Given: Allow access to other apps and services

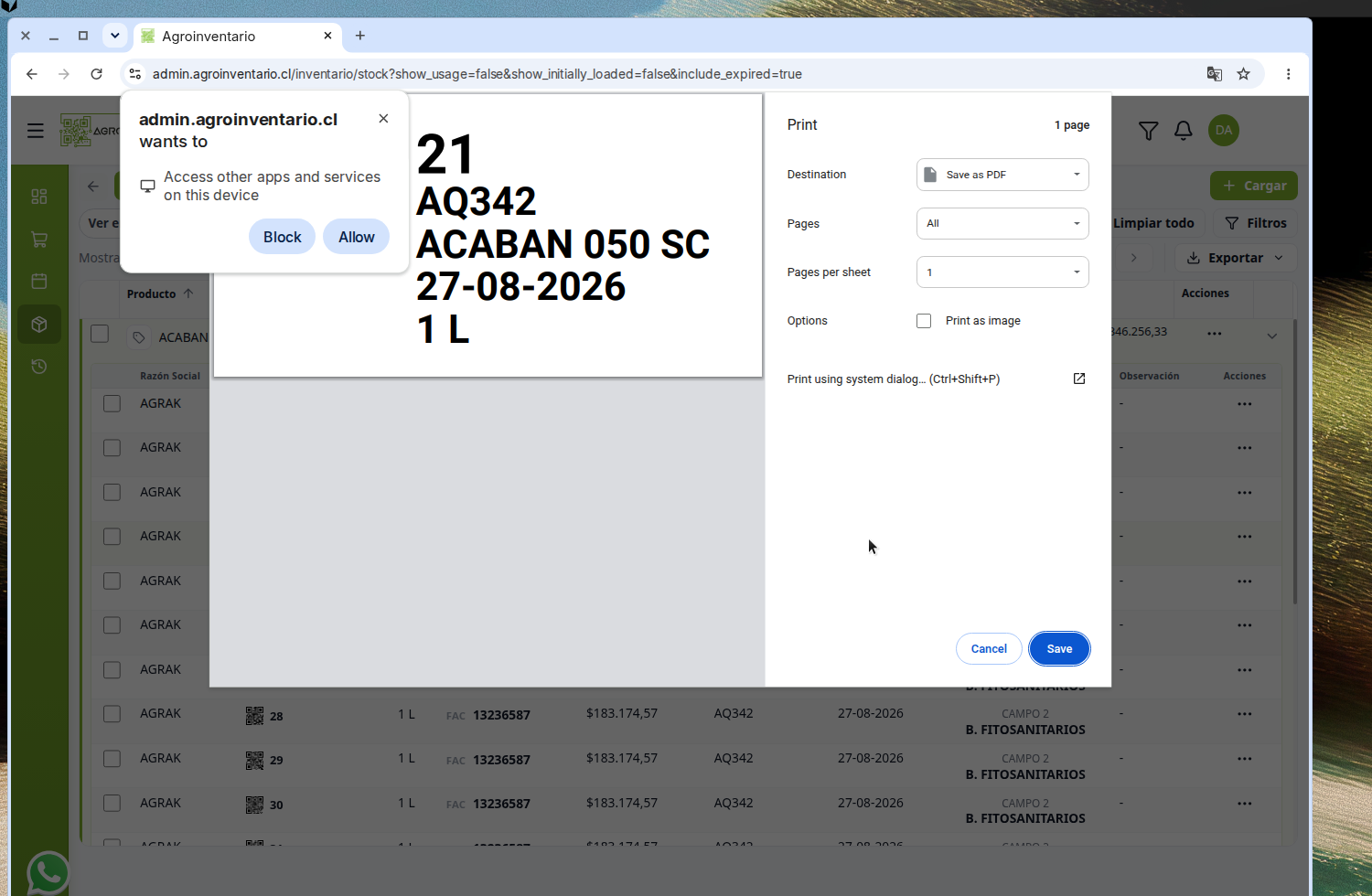Looking at the screenshot, I should (356, 237).
